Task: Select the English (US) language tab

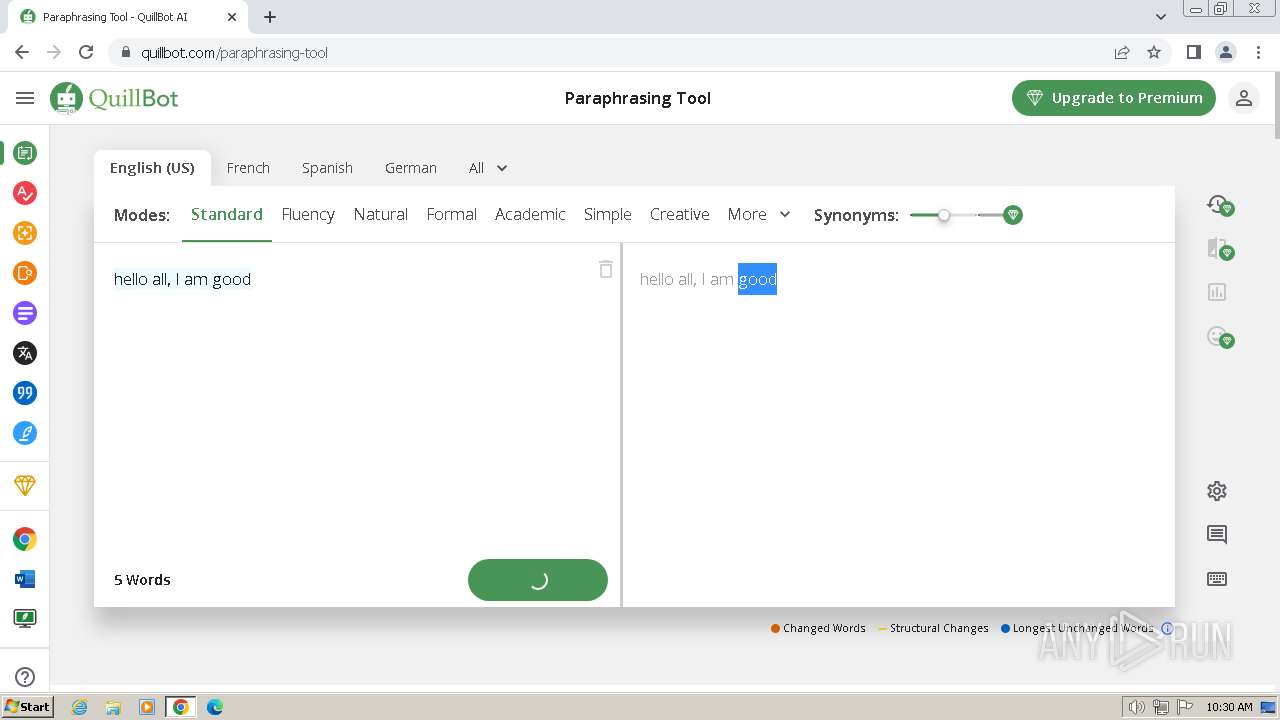Action: 152,168
